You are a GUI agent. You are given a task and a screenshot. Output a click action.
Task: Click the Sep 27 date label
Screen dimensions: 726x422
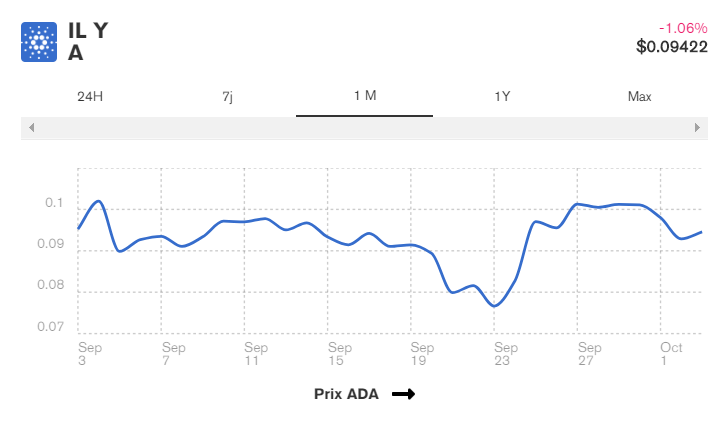click(x=589, y=354)
